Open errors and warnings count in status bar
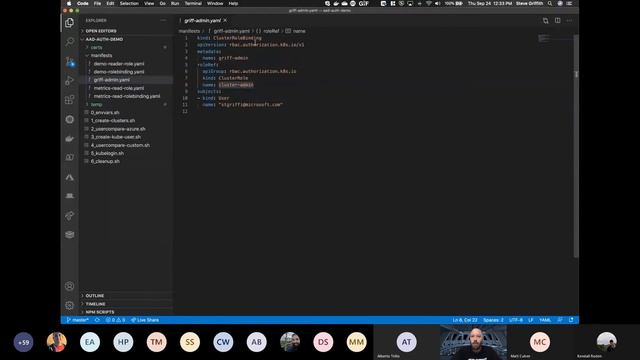 (116, 320)
